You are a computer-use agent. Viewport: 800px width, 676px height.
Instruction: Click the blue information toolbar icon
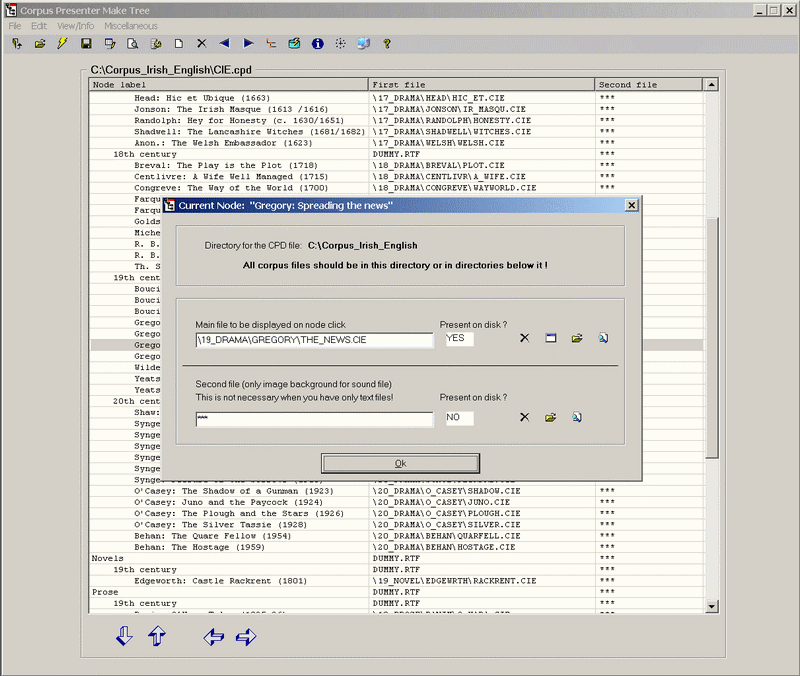(318, 44)
